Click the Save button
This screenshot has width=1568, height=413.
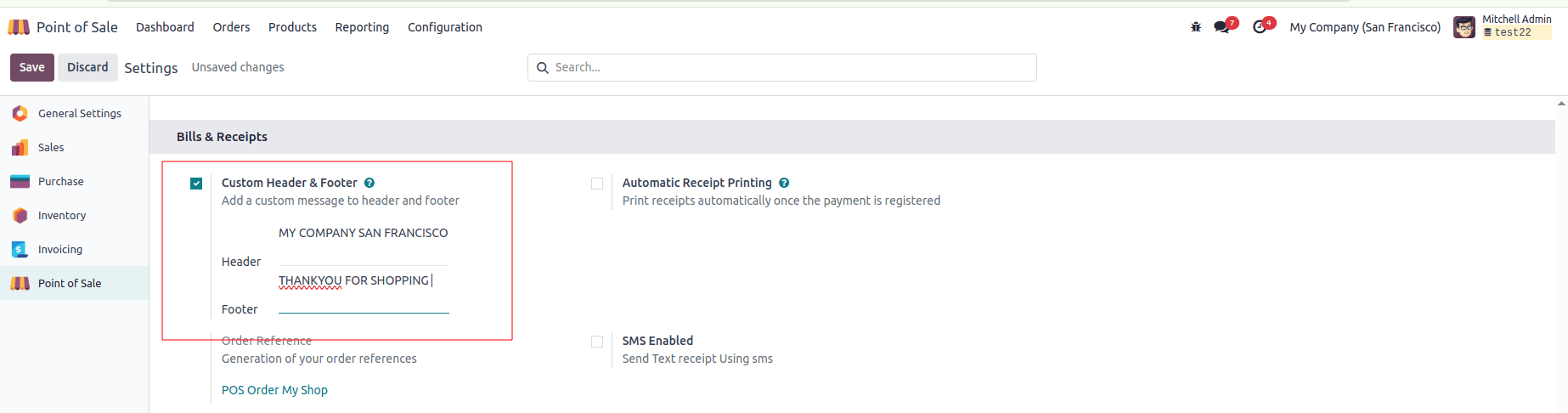coord(32,67)
